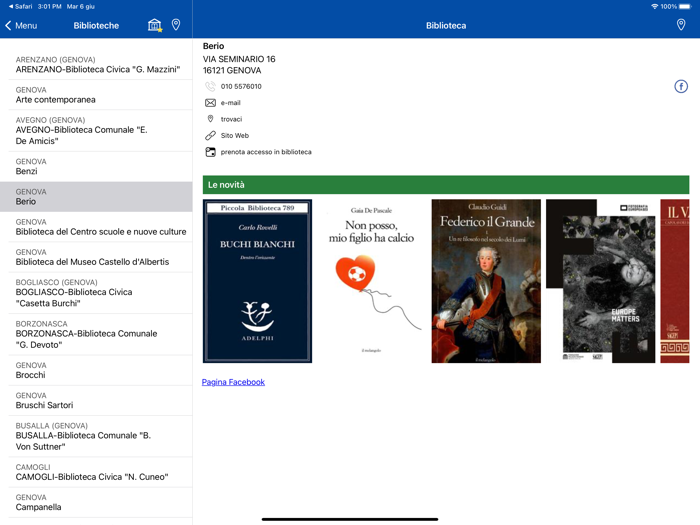The height and width of the screenshot is (525, 700).
Task: Open Pagina Facebook hyperlink
Action: (233, 382)
